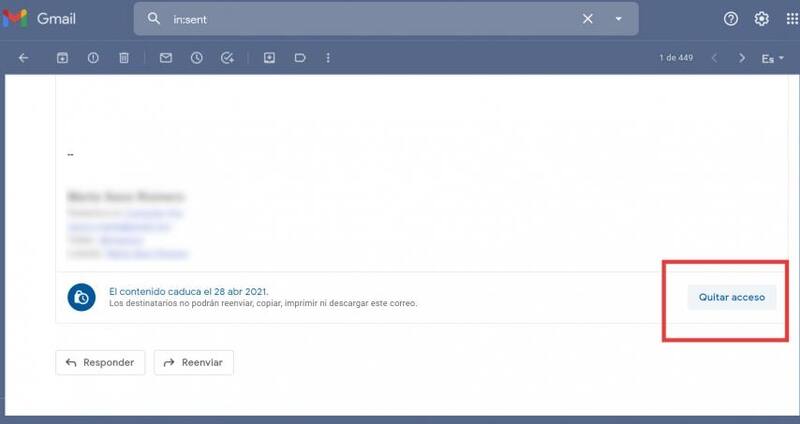Delete this email with the trash icon
The width and height of the screenshot is (800, 424).
tap(124, 58)
